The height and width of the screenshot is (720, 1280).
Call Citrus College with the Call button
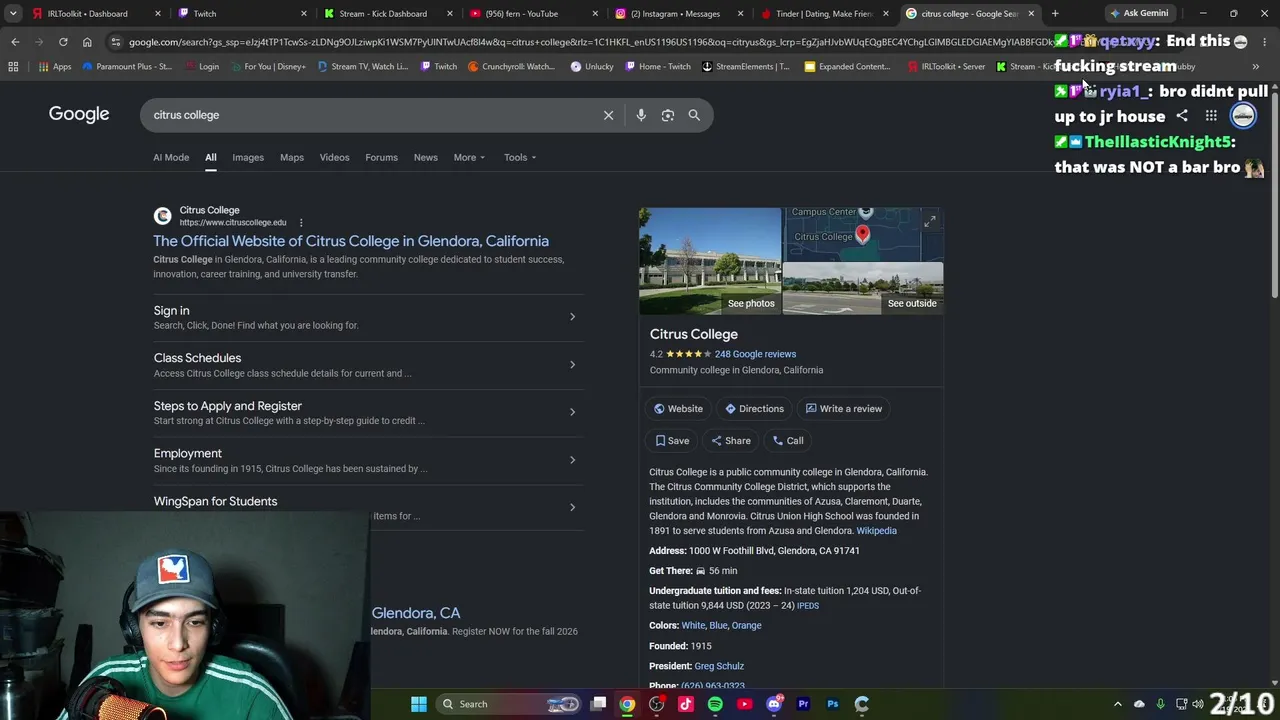tap(787, 441)
